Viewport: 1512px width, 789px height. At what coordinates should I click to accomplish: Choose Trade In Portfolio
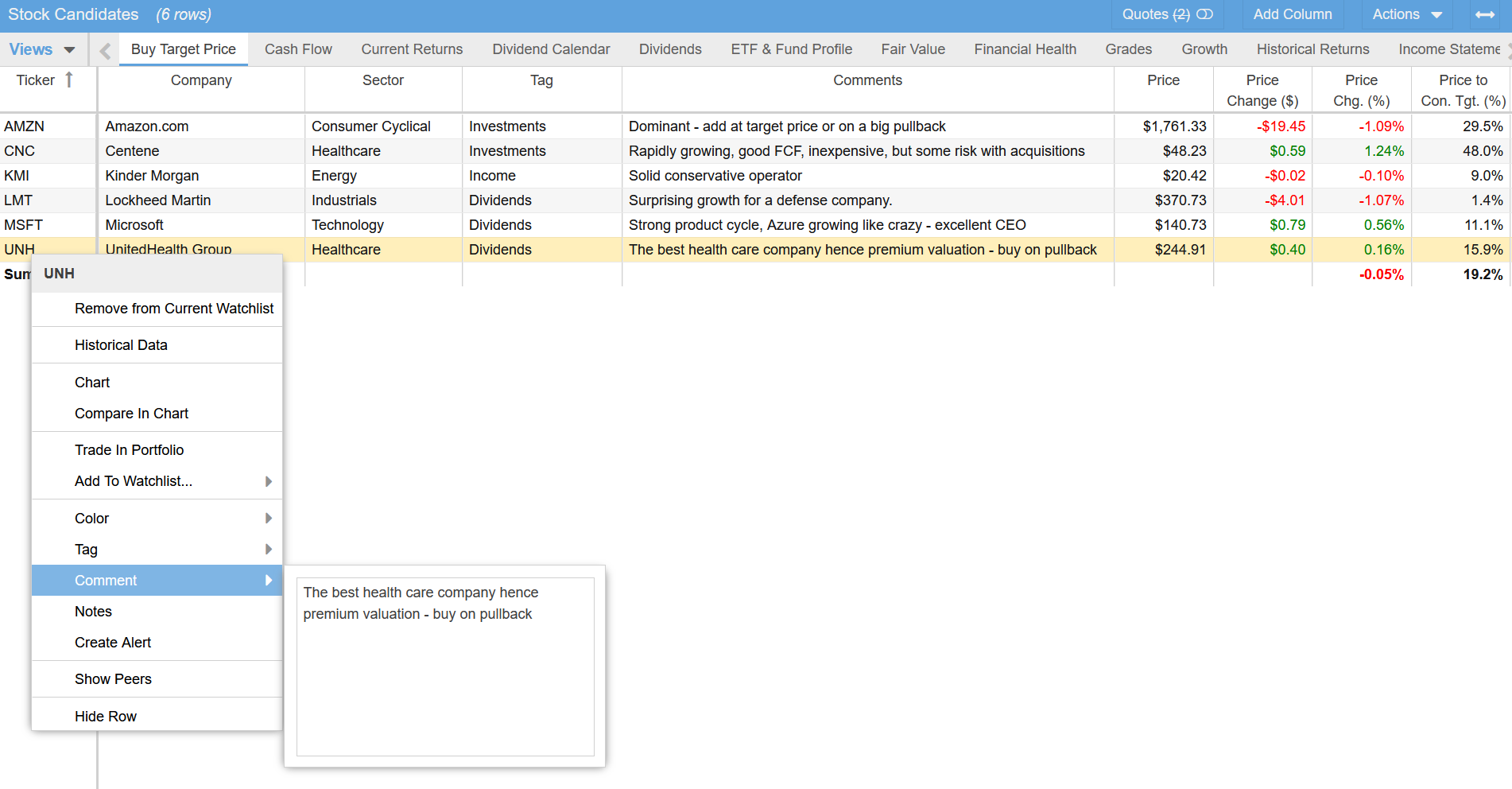(x=157, y=450)
